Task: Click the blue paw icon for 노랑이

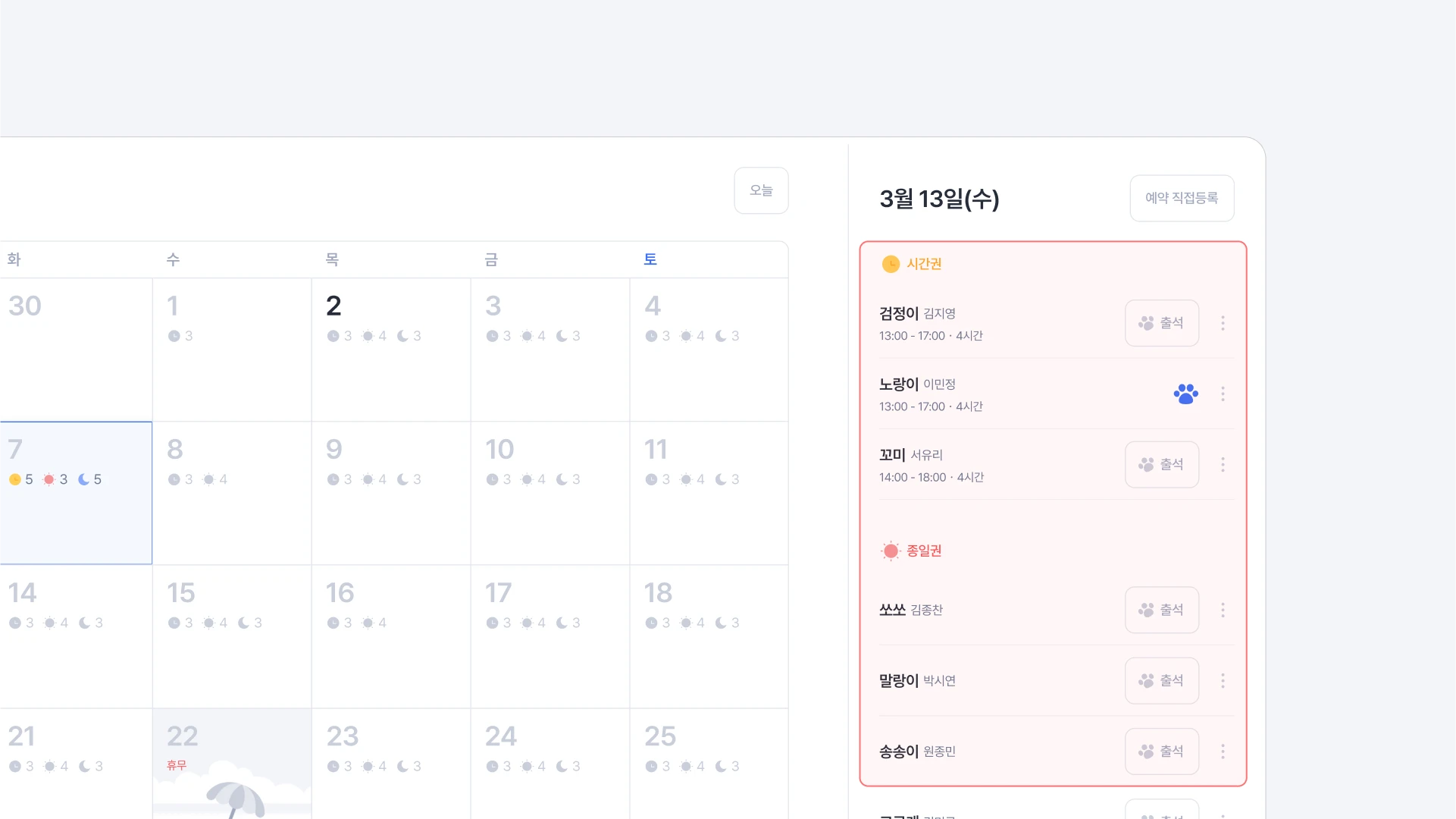Action: pyautogui.click(x=1185, y=394)
